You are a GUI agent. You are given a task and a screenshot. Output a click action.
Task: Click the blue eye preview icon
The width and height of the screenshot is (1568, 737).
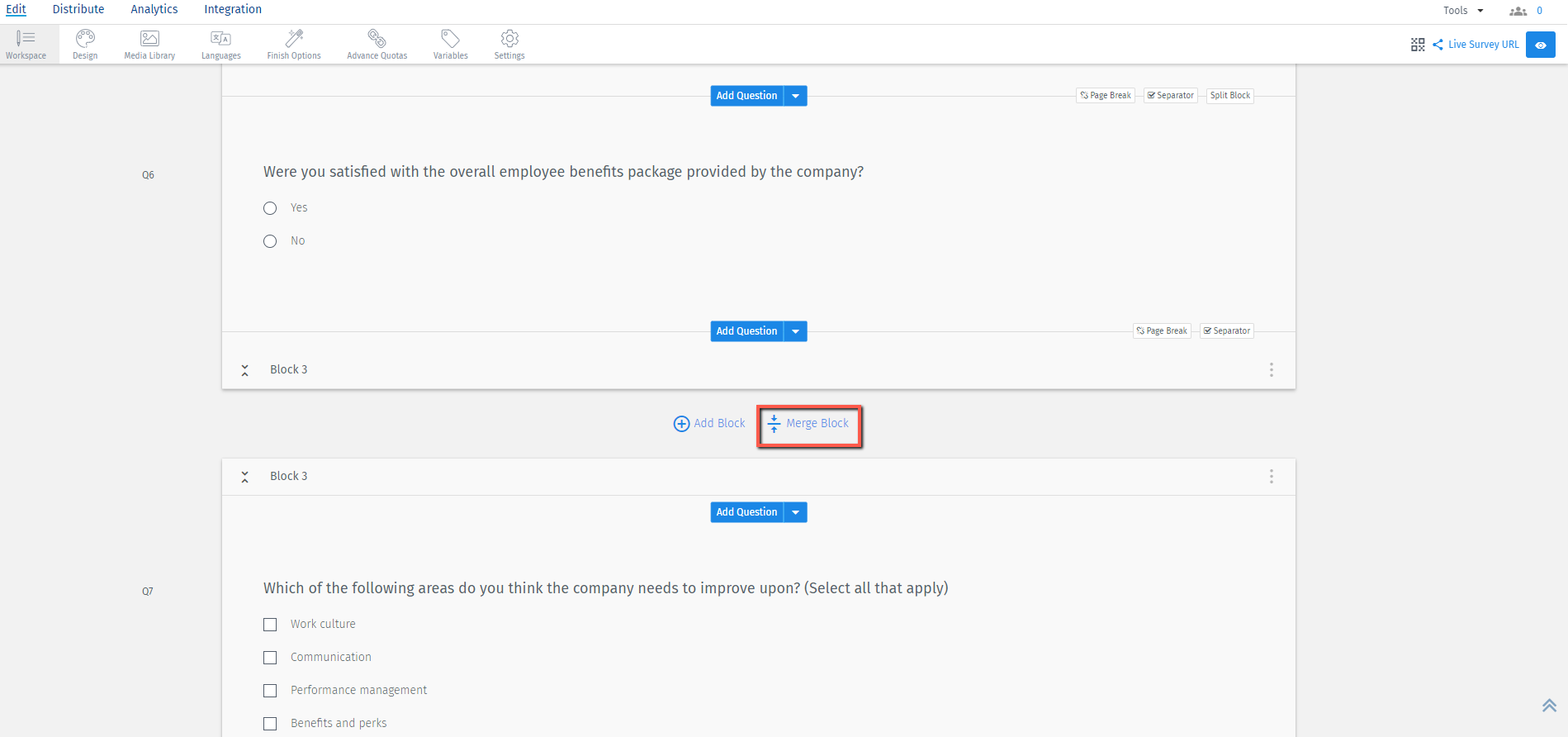pyautogui.click(x=1540, y=45)
